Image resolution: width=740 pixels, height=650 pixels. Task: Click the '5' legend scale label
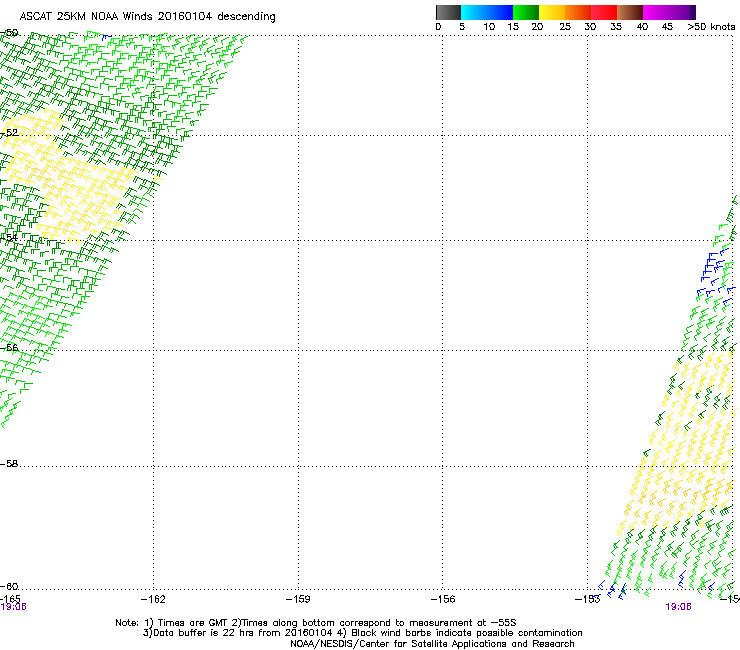tap(462, 27)
